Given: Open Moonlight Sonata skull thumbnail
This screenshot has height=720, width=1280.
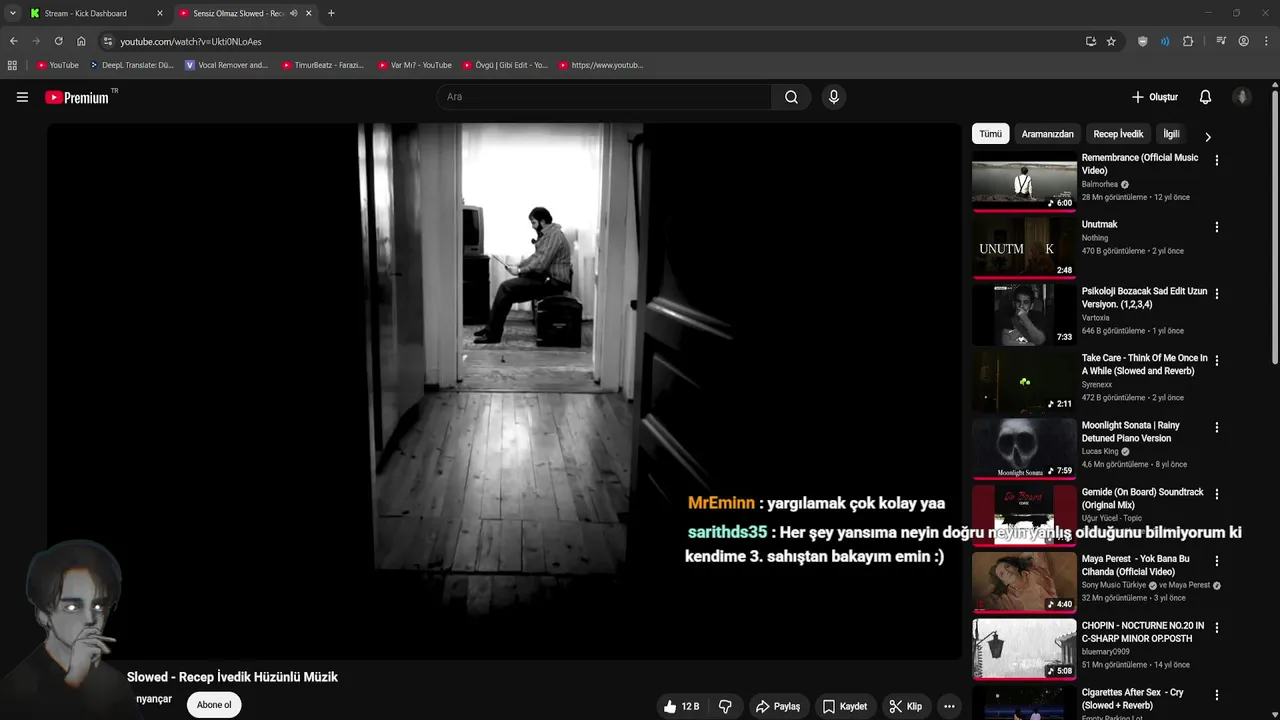Looking at the screenshot, I should click(1024, 449).
